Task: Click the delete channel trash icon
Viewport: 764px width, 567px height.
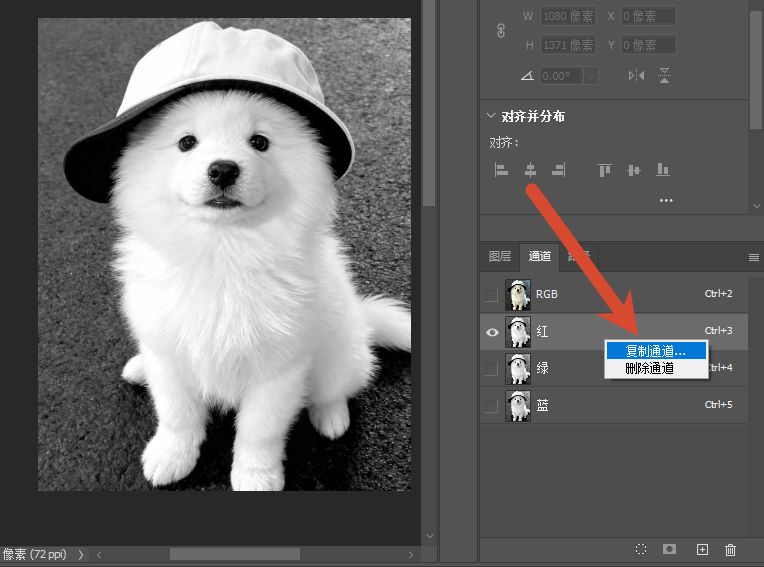Action: [730, 549]
